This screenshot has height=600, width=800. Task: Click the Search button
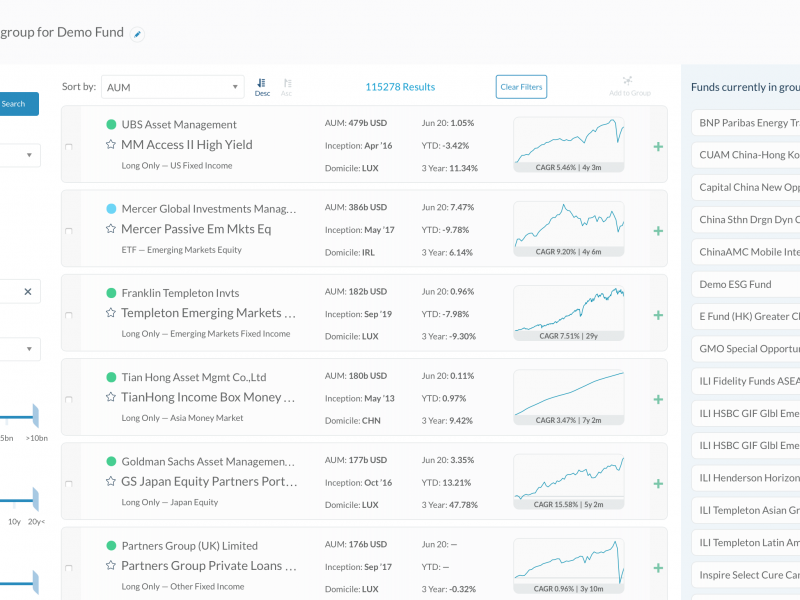[18, 104]
